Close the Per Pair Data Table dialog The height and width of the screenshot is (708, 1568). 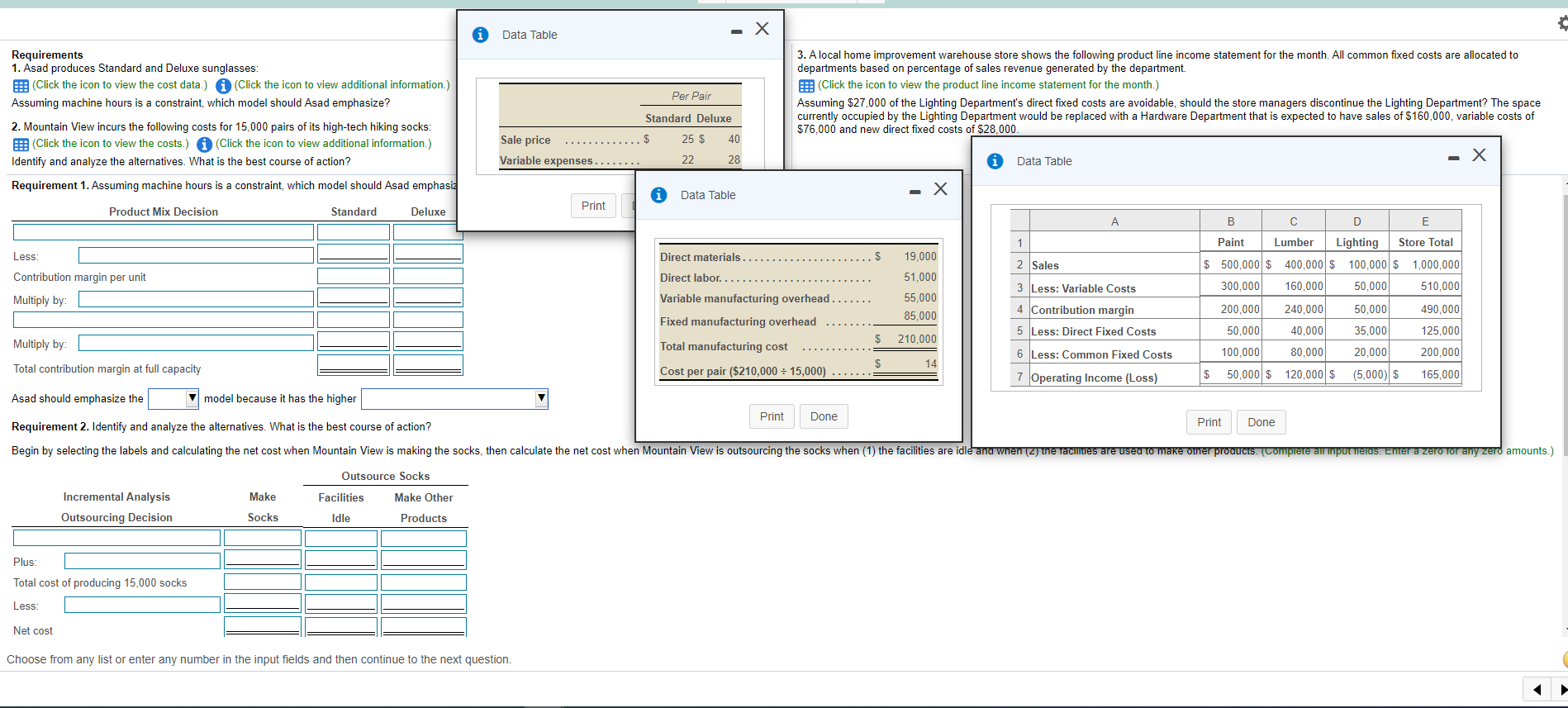click(762, 29)
